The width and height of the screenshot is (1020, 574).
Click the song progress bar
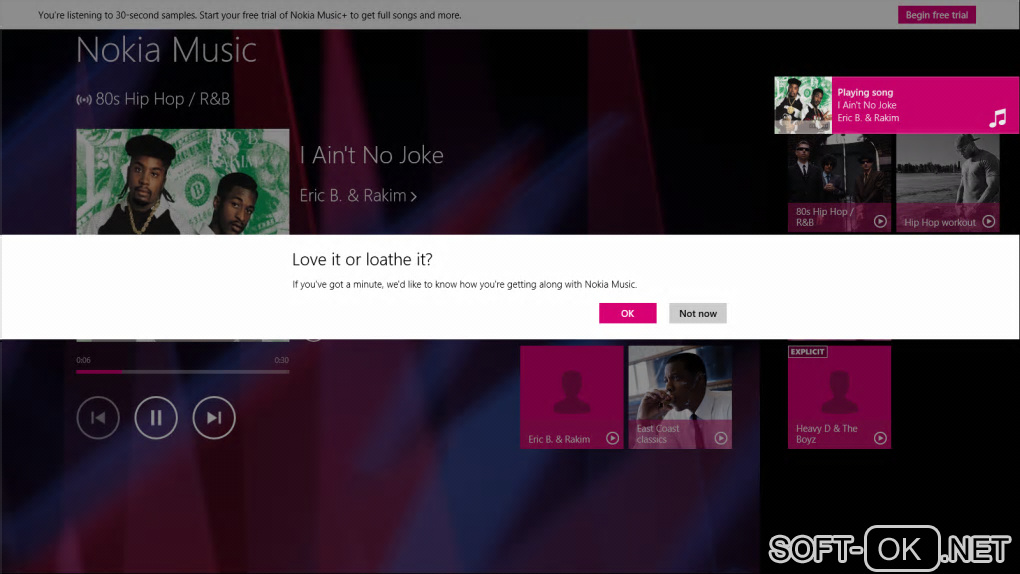(x=183, y=372)
